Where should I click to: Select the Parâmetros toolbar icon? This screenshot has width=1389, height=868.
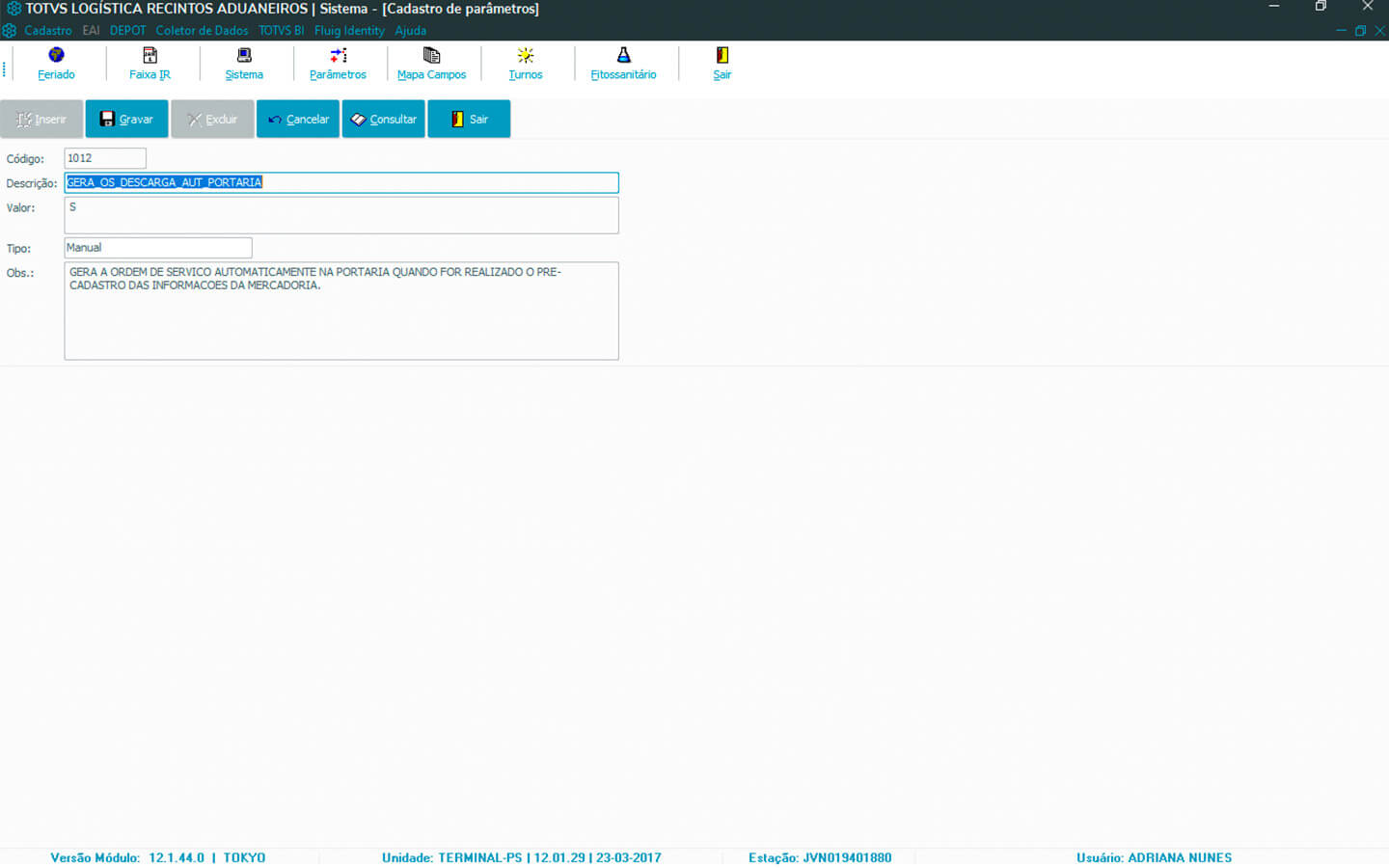pyautogui.click(x=338, y=56)
